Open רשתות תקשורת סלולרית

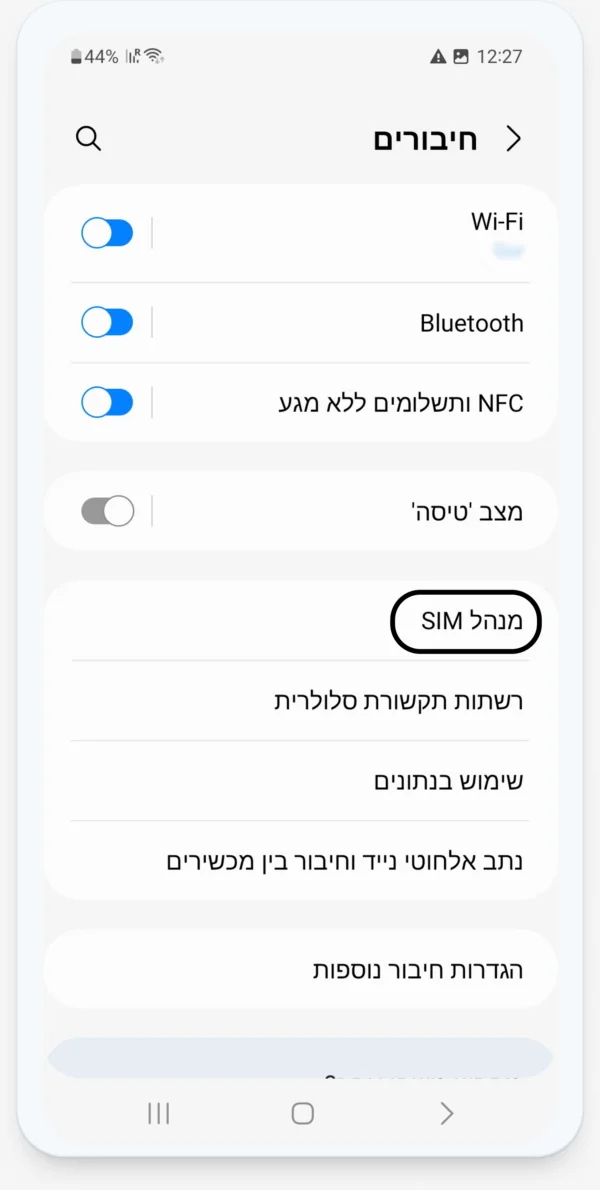pos(398,701)
